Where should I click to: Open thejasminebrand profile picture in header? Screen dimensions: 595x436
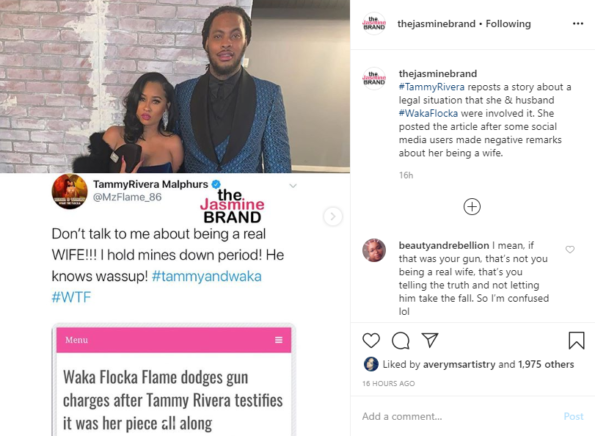point(374,24)
